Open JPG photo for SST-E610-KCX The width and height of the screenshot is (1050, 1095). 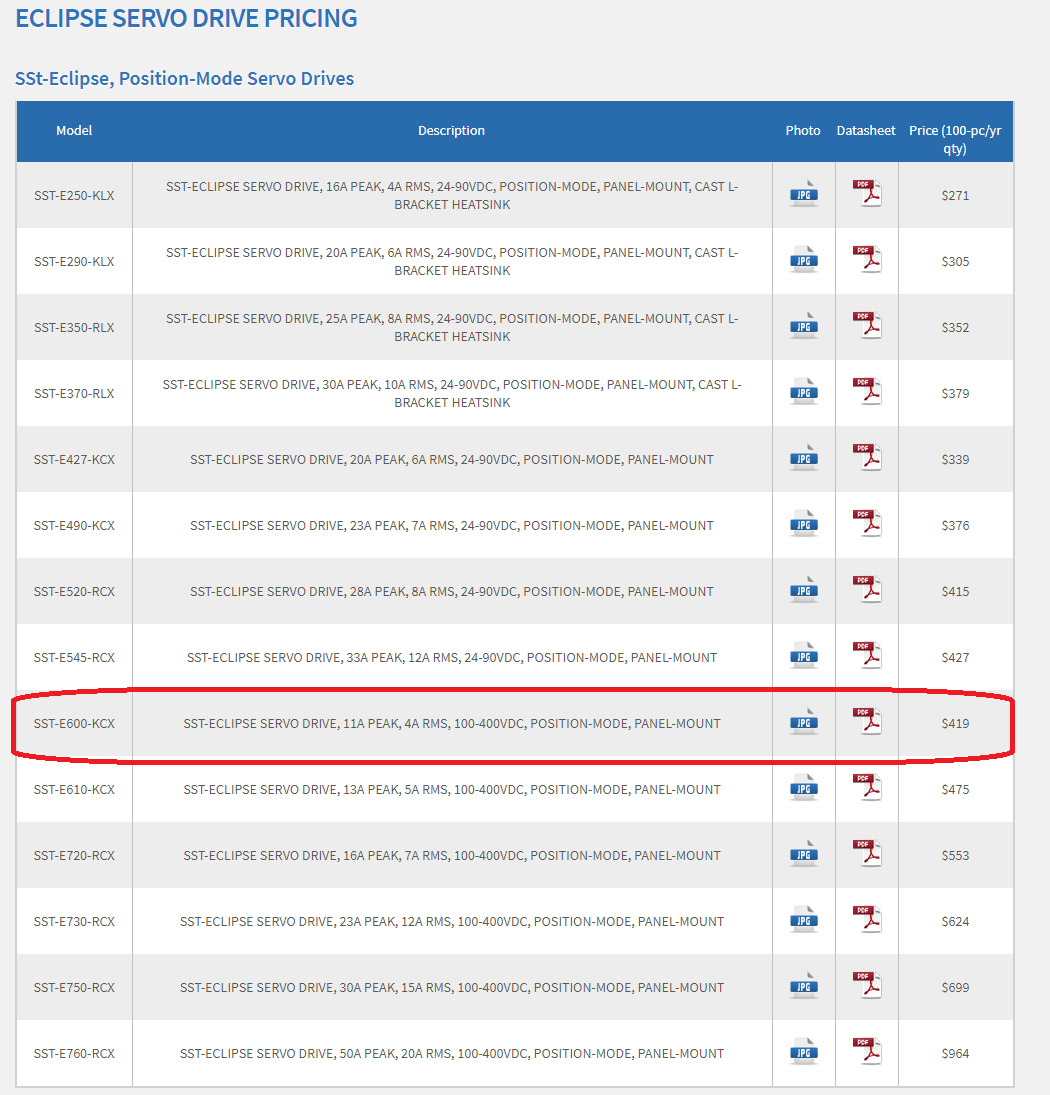pos(804,787)
